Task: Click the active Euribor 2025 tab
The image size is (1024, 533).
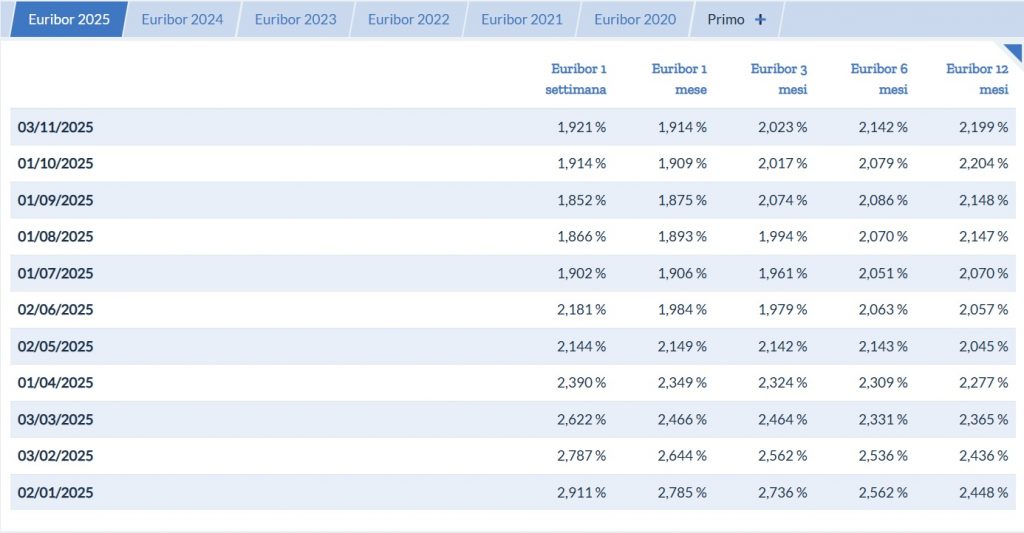Action: click(x=69, y=19)
